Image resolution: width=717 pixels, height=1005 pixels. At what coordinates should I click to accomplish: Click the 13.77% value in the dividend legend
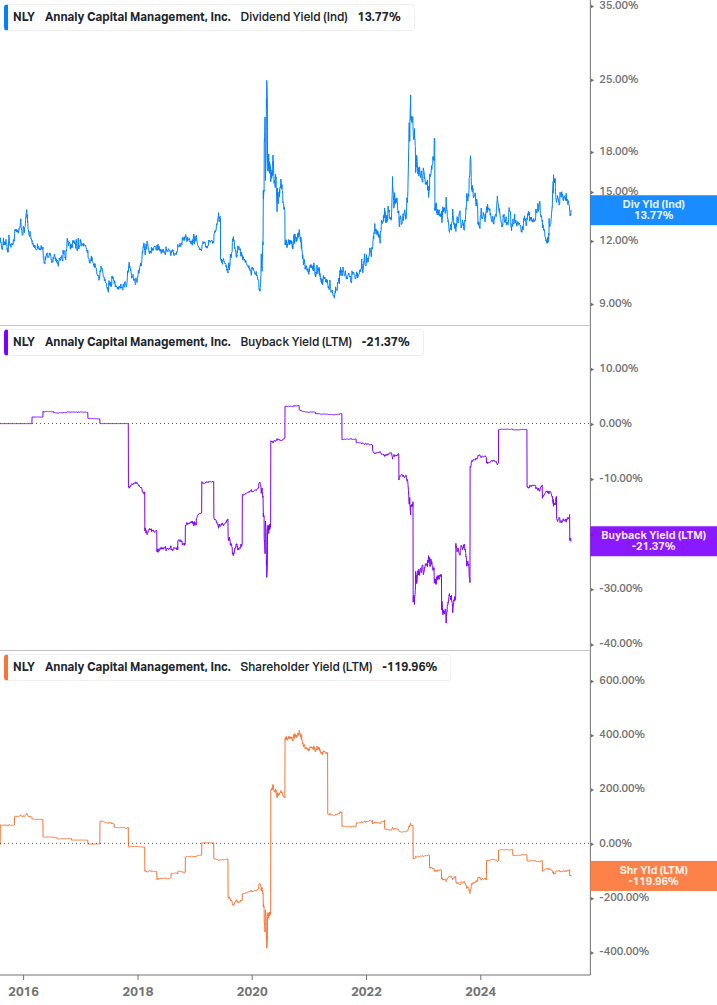[379, 17]
